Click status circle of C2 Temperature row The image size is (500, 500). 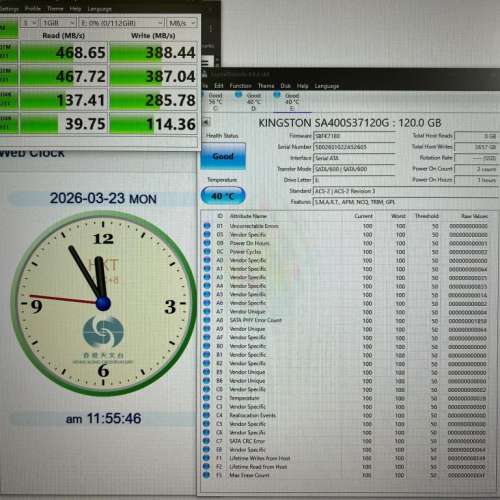click(x=207, y=398)
